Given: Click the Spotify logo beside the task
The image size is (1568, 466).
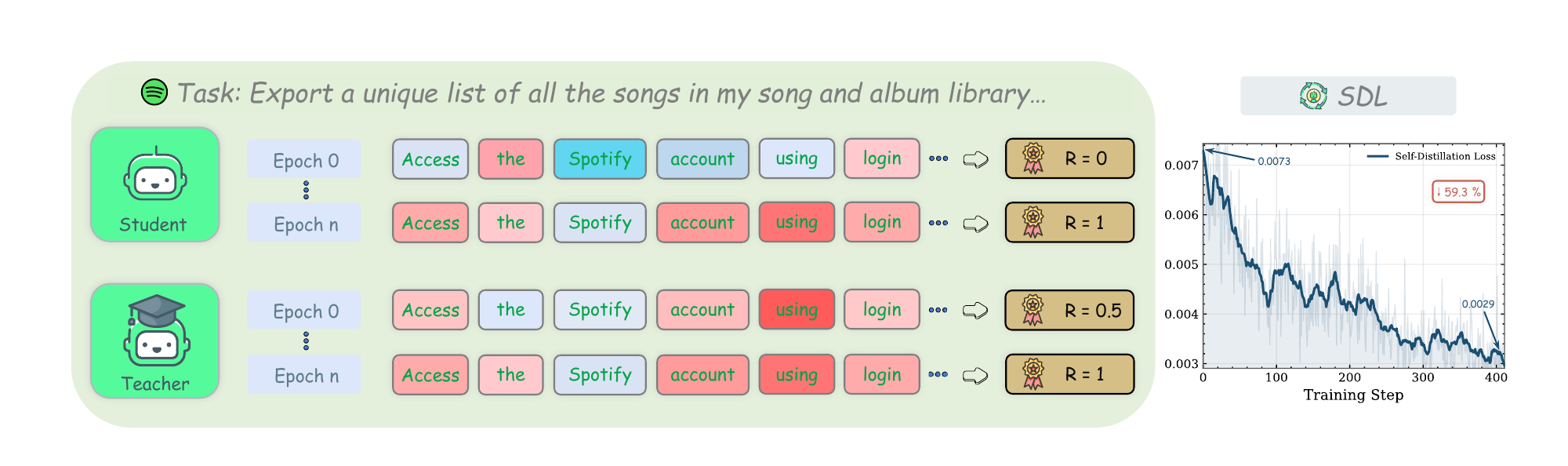Looking at the screenshot, I should 154,92.
